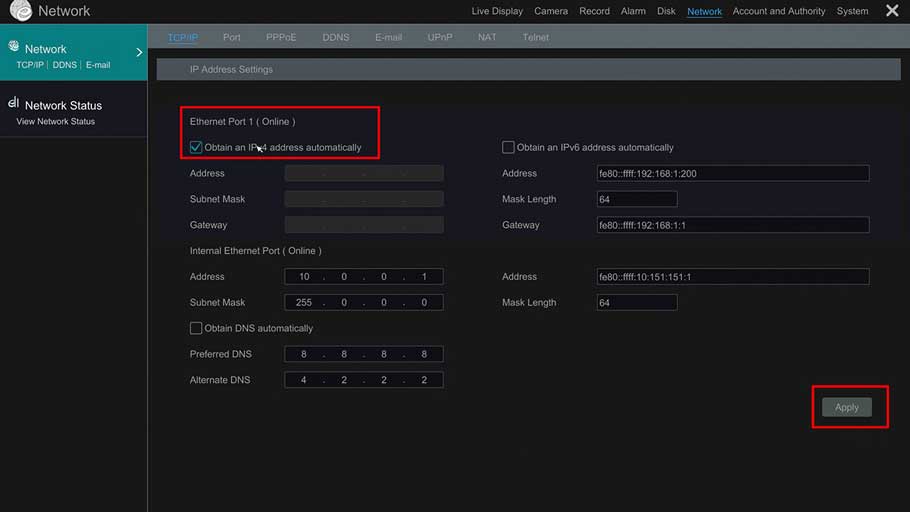Open the DDNS tab
Viewport: 910px width, 512px height.
(x=336, y=38)
